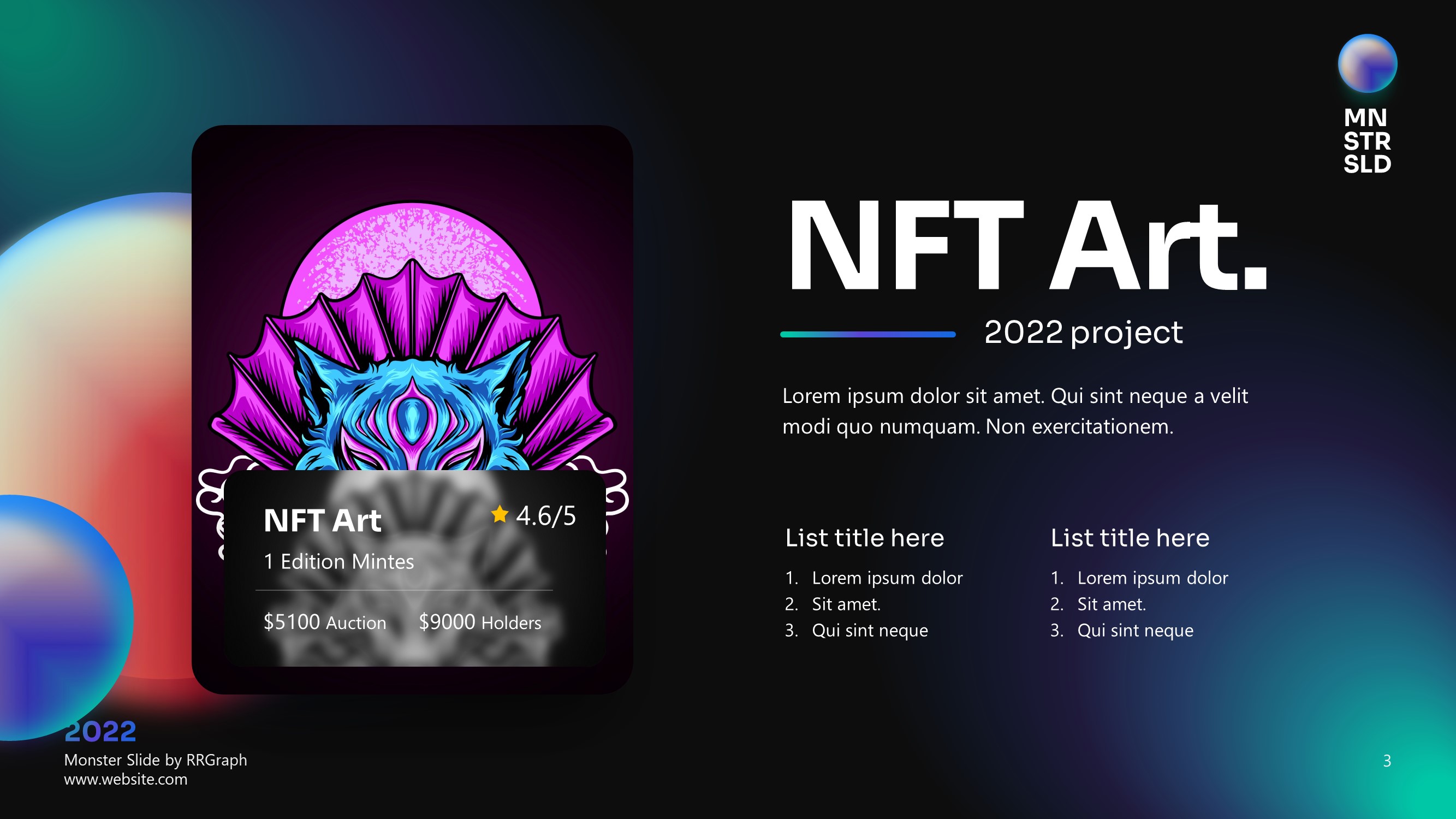Screen dimensions: 1456x819
Task: Select the MN STR SLD logo text
Action: click(1366, 141)
